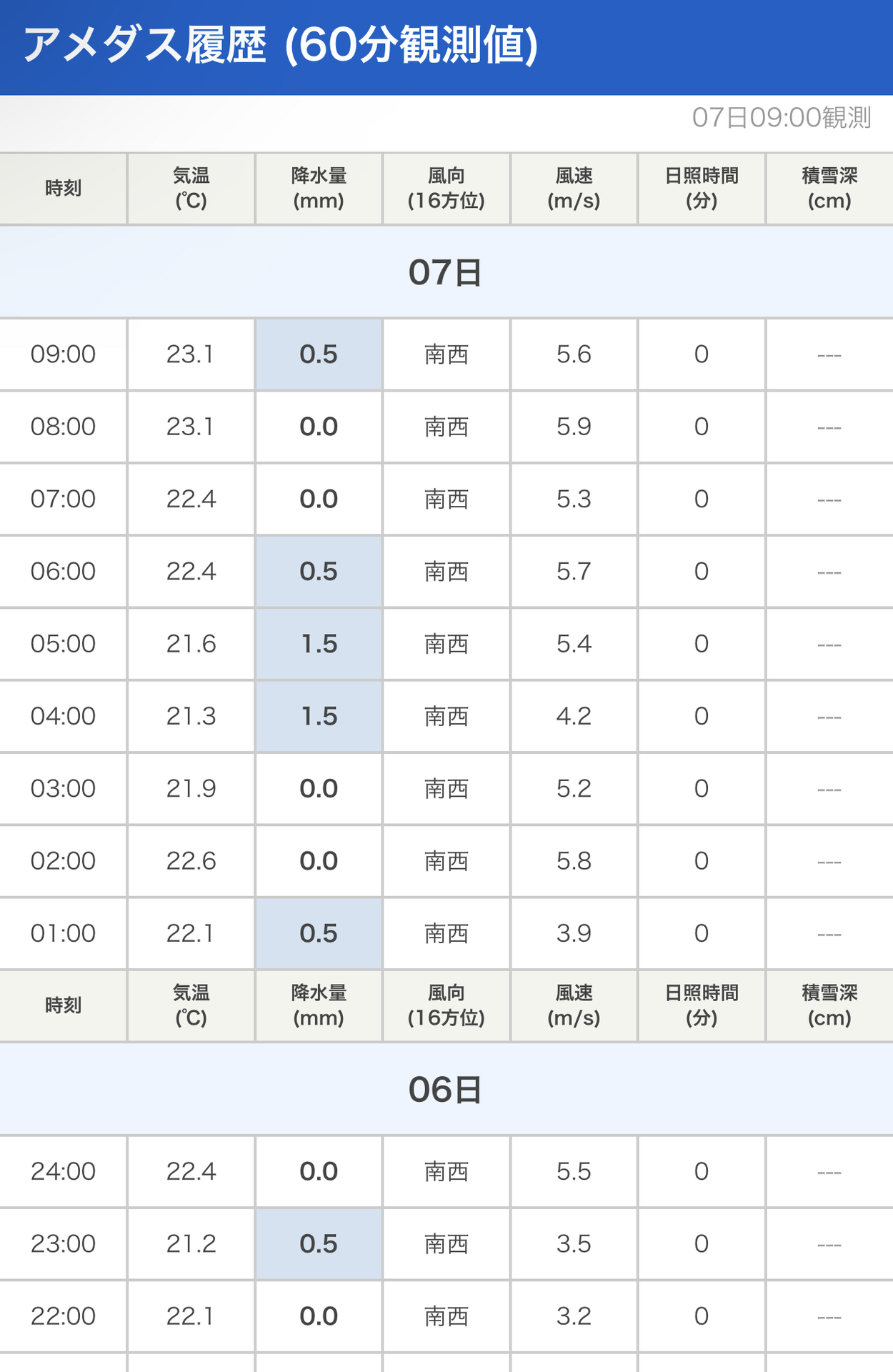Image resolution: width=893 pixels, height=1372 pixels.
Task: Click the first 時刻 column header
Action: [x=64, y=189]
